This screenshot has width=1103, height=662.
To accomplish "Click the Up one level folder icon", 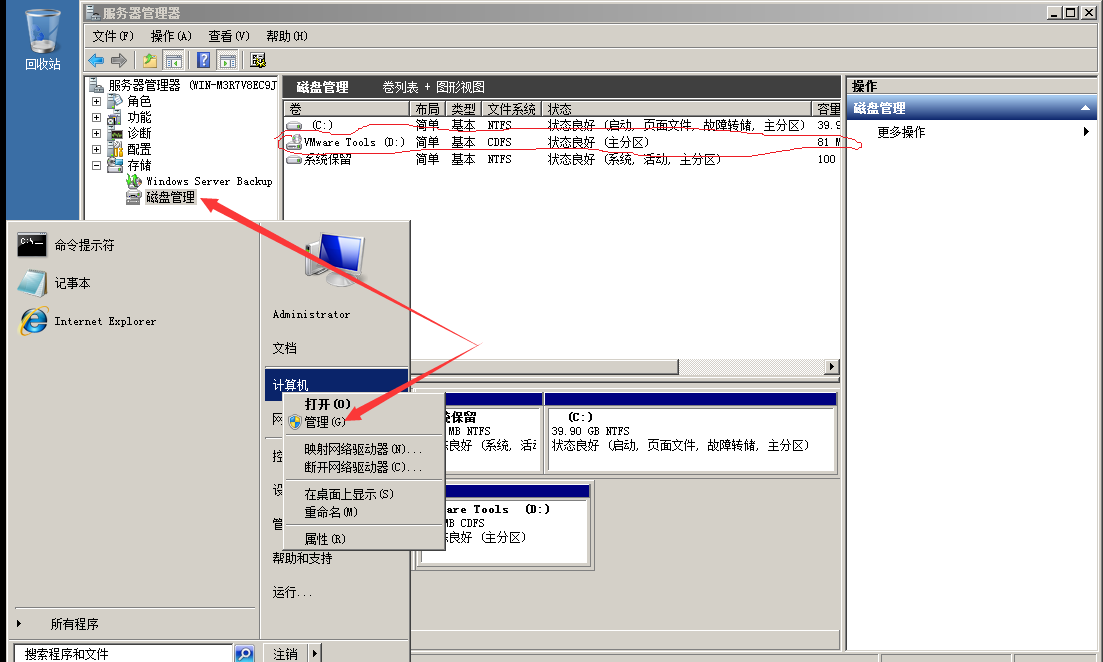I will tap(150, 61).
